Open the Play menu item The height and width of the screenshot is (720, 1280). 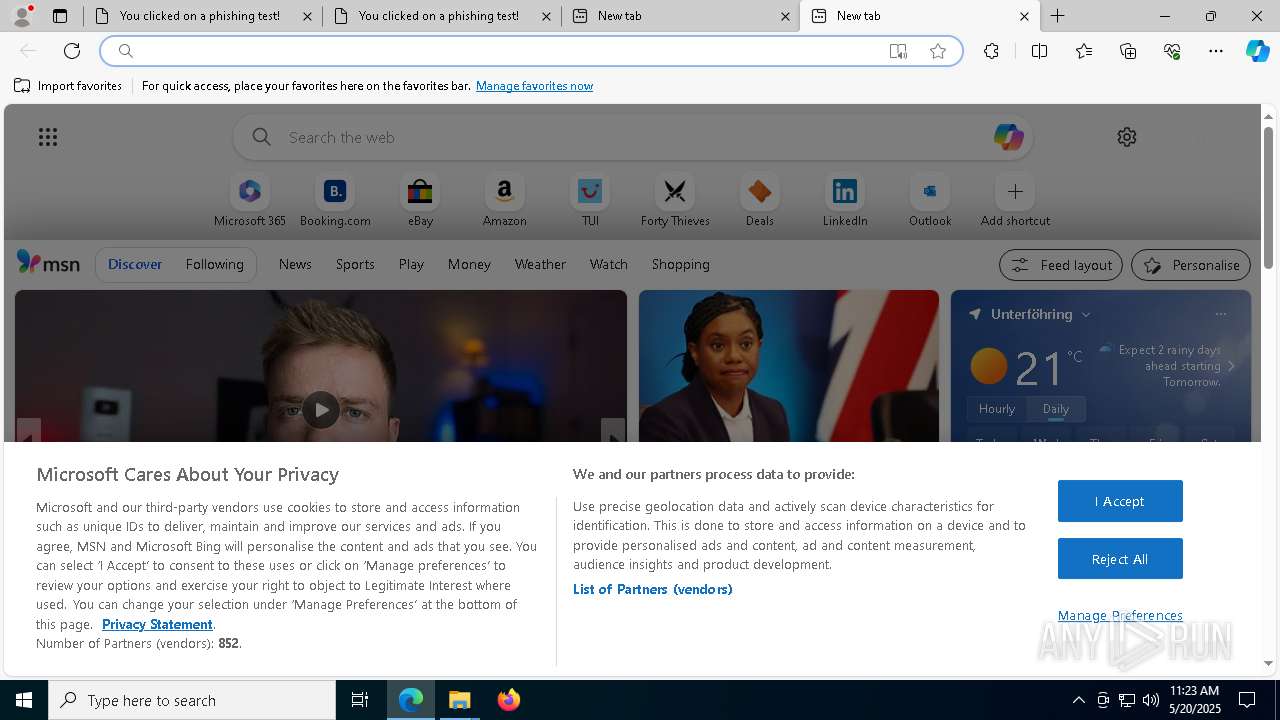pos(411,264)
